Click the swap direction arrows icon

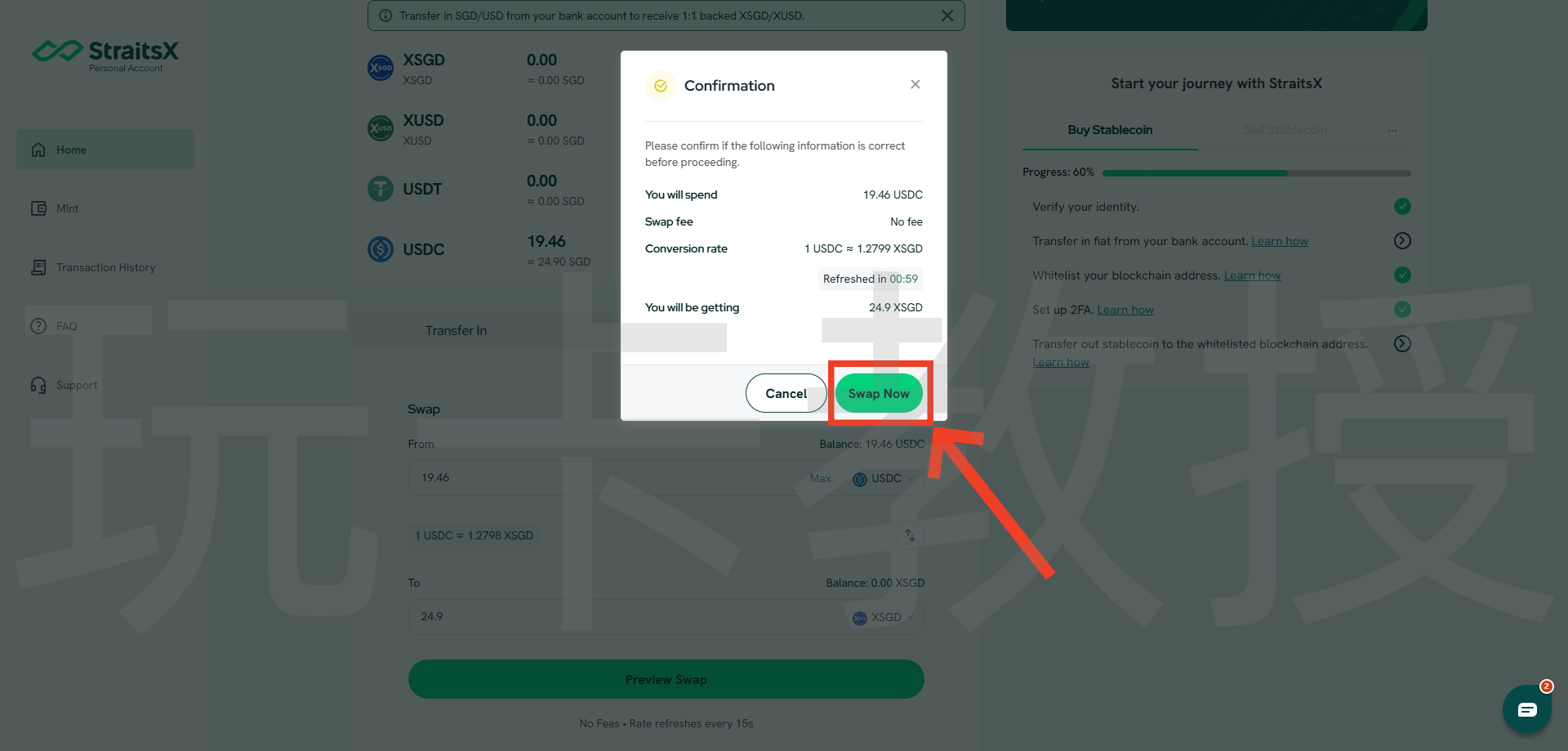[x=909, y=535]
